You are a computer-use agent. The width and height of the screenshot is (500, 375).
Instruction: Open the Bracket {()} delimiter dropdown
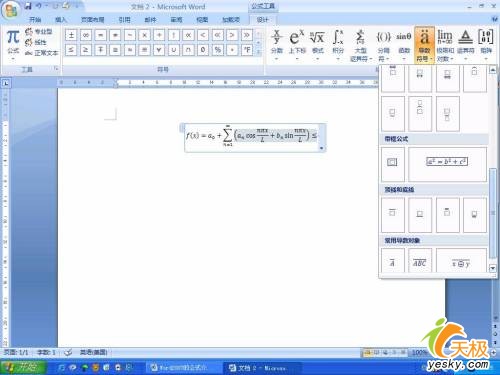pos(383,45)
